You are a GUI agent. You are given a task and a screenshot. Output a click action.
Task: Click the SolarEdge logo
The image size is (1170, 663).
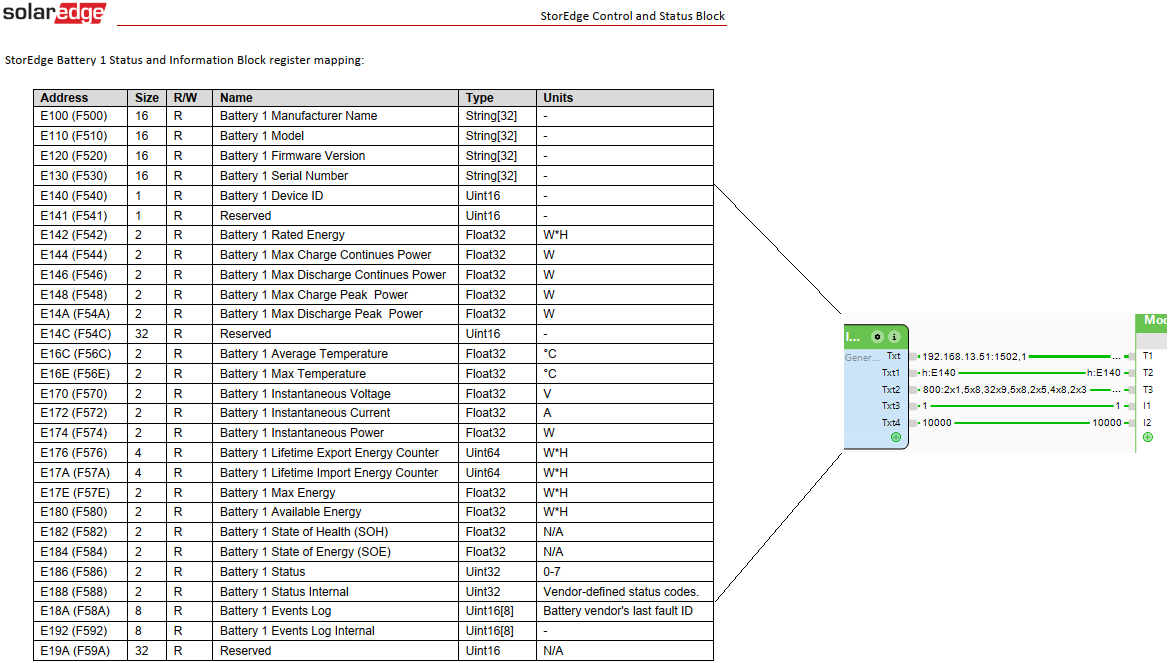click(55, 14)
